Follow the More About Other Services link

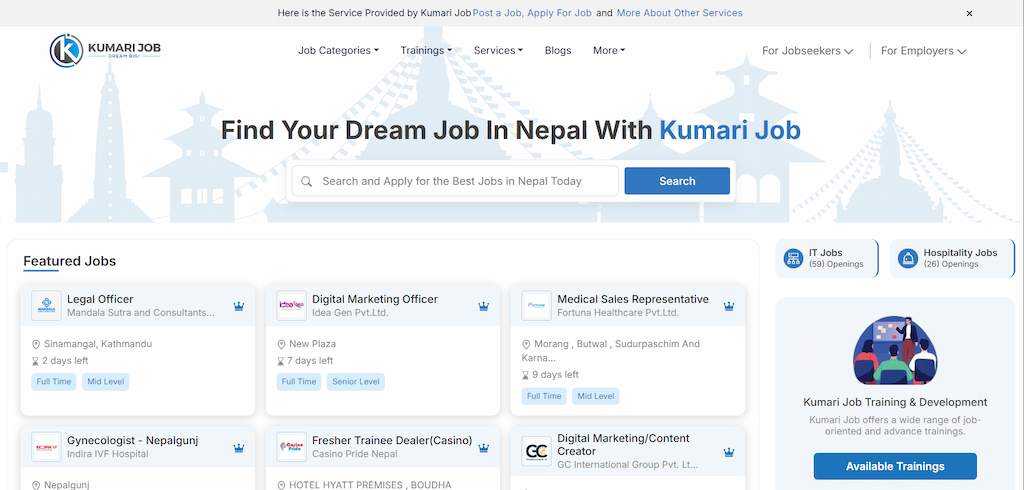pyautogui.click(x=679, y=13)
